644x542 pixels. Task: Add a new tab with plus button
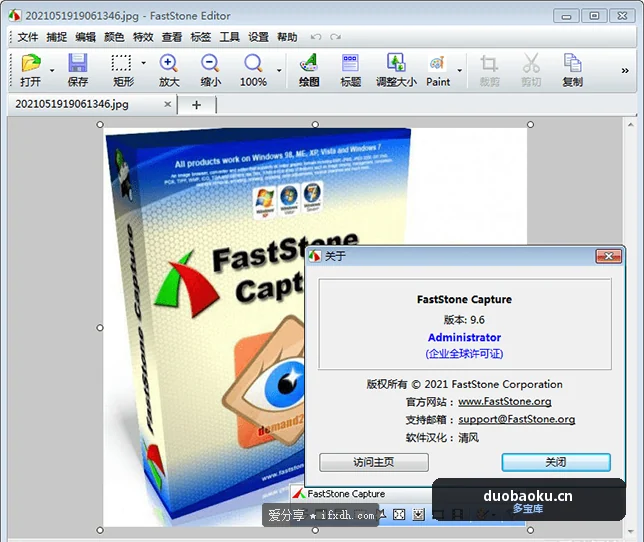point(196,105)
